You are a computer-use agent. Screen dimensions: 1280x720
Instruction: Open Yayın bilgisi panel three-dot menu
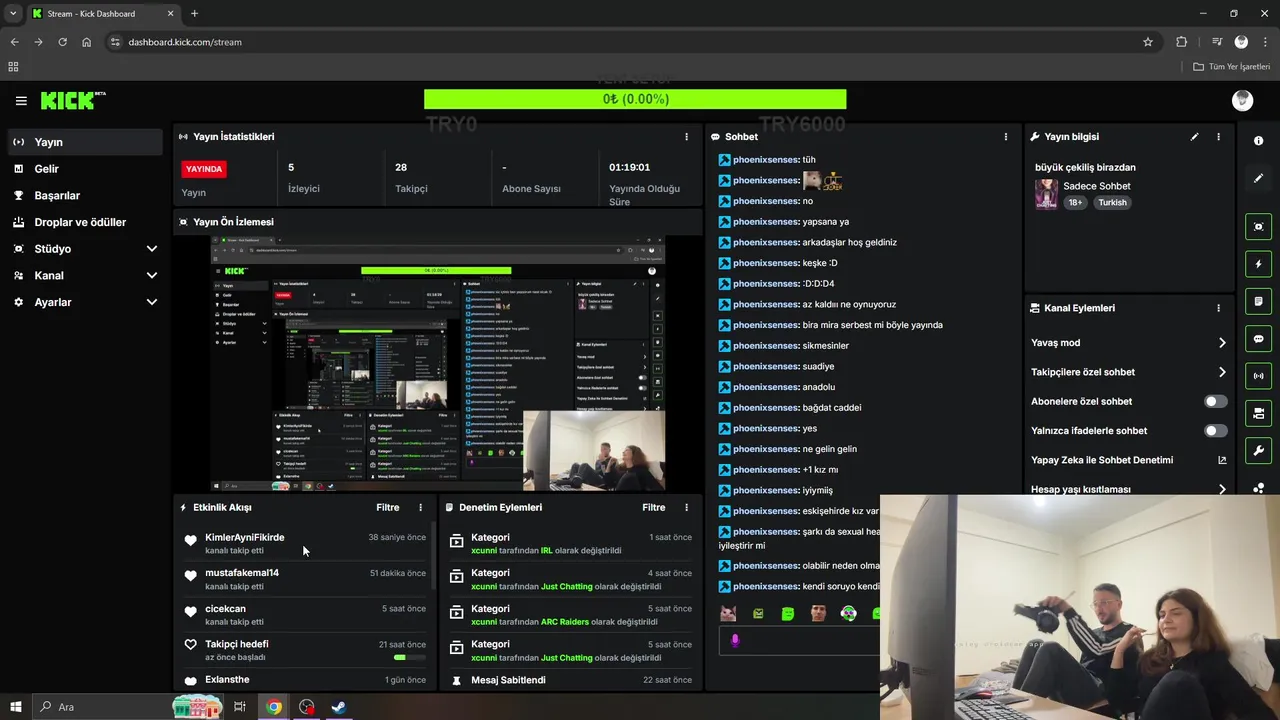(x=1218, y=137)
